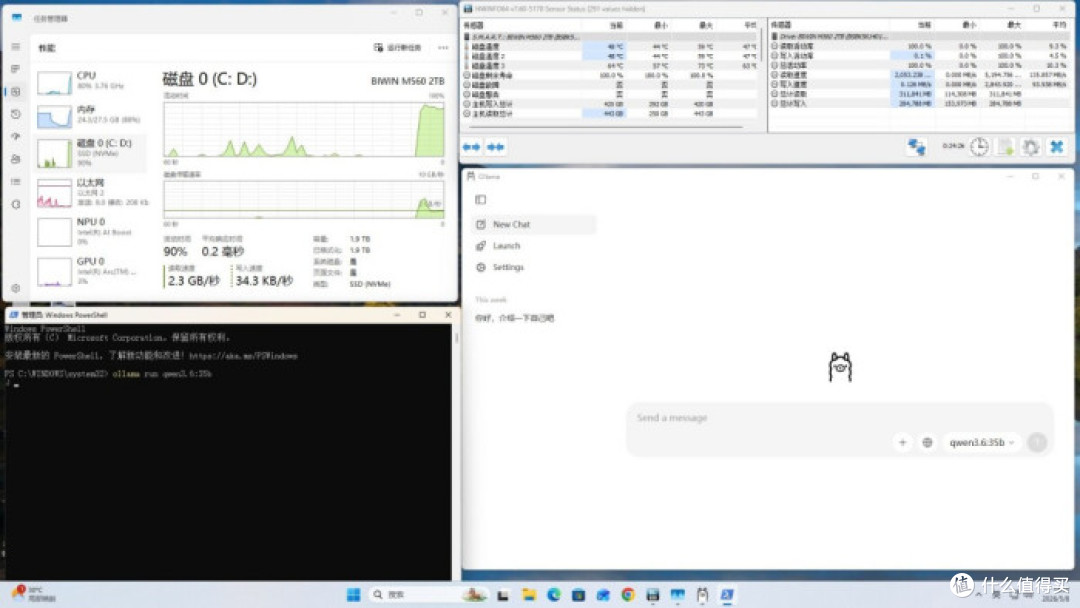Click the 34.3 KB/秒 write speed value
Image resolution: width=1080 pixels, height=608 pixels.
point(264,281)
